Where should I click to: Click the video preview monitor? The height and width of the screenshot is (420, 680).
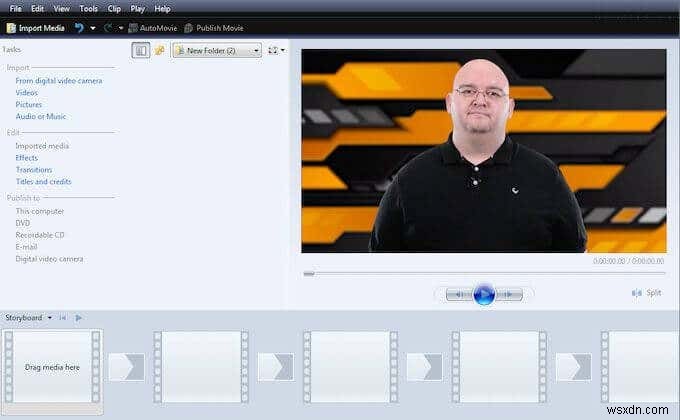click(x=484, y=151)
